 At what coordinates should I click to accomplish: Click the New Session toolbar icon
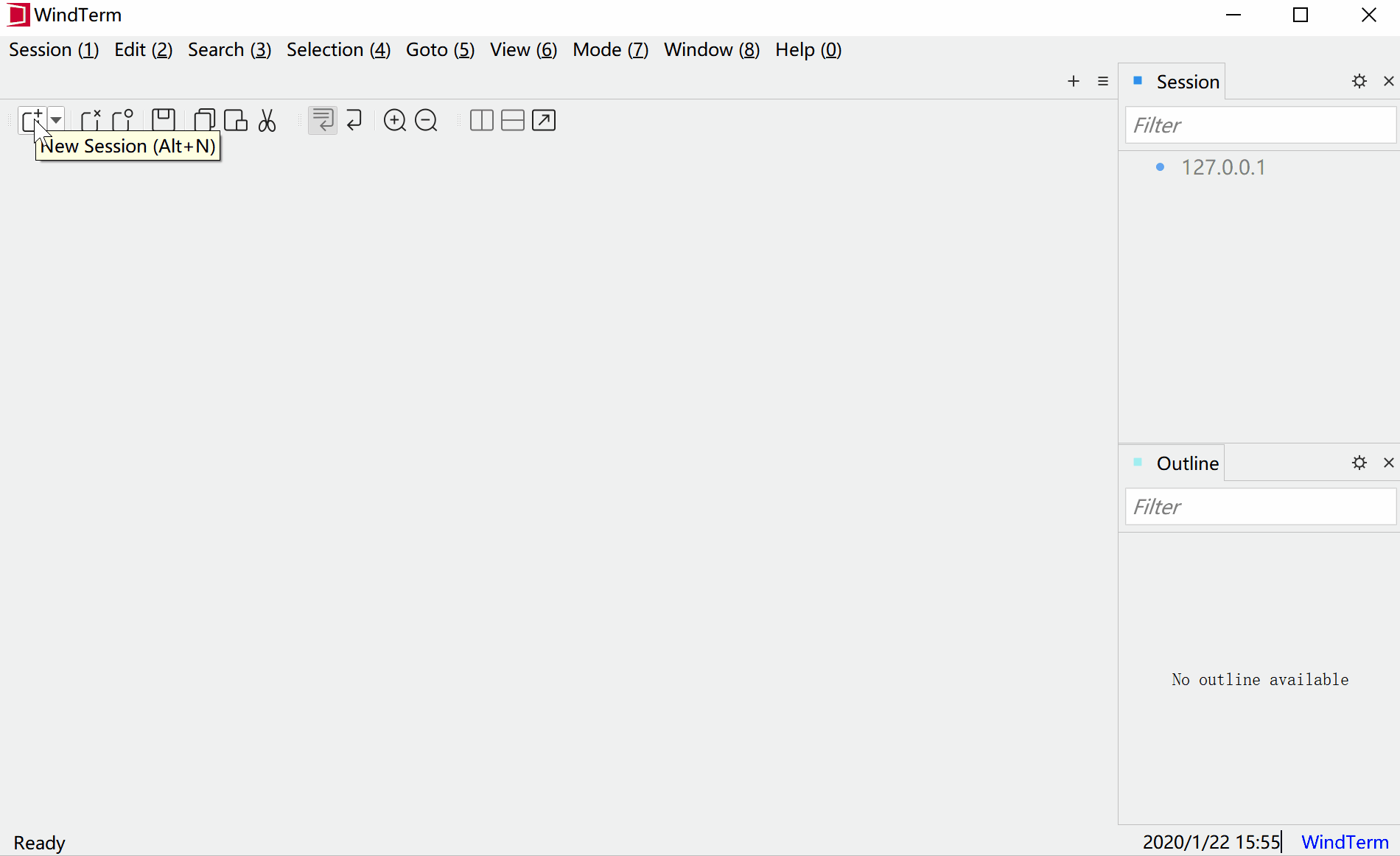[x=32, y=120]
